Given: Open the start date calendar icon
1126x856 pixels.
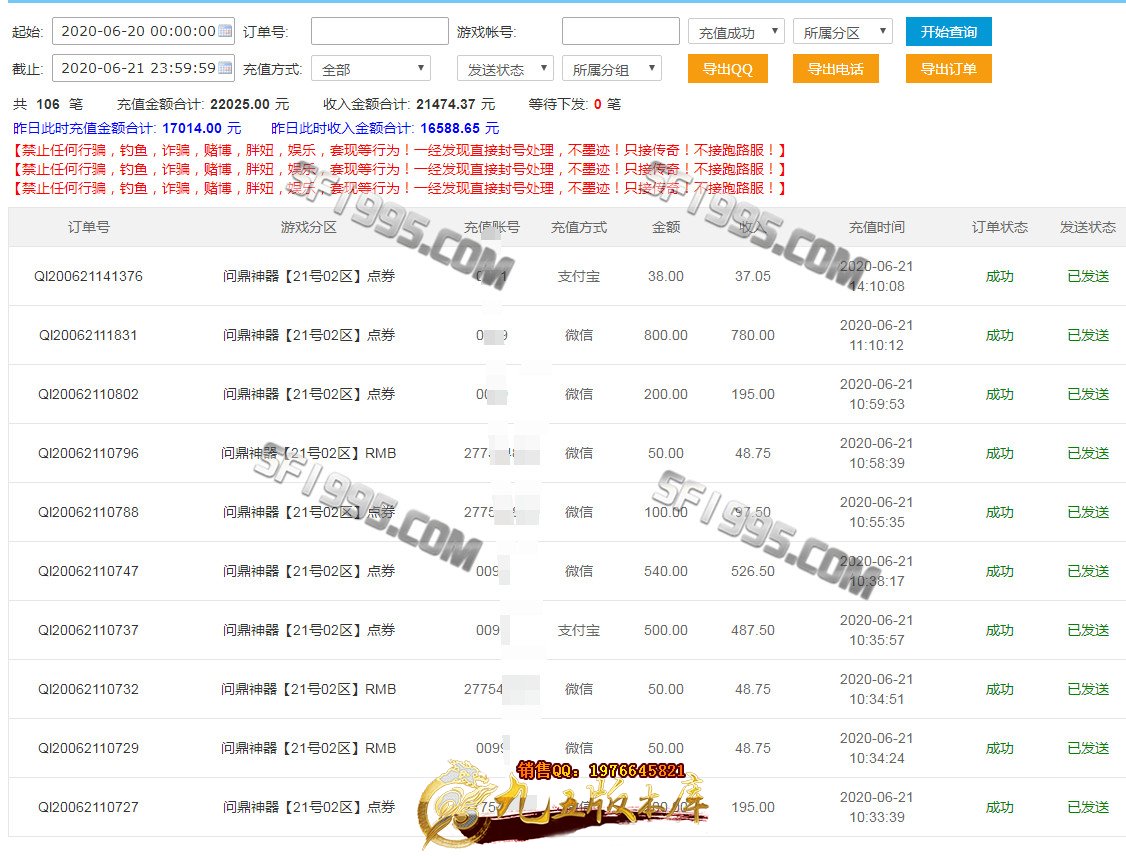Looking at the screenshot, I should (225, 31).
